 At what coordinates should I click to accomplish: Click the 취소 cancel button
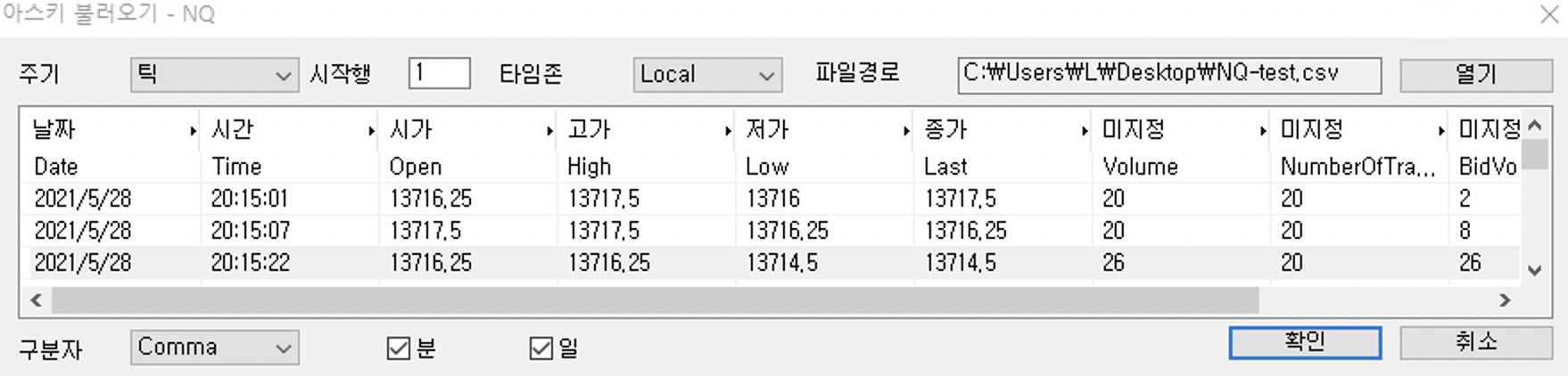[1475, 342]
